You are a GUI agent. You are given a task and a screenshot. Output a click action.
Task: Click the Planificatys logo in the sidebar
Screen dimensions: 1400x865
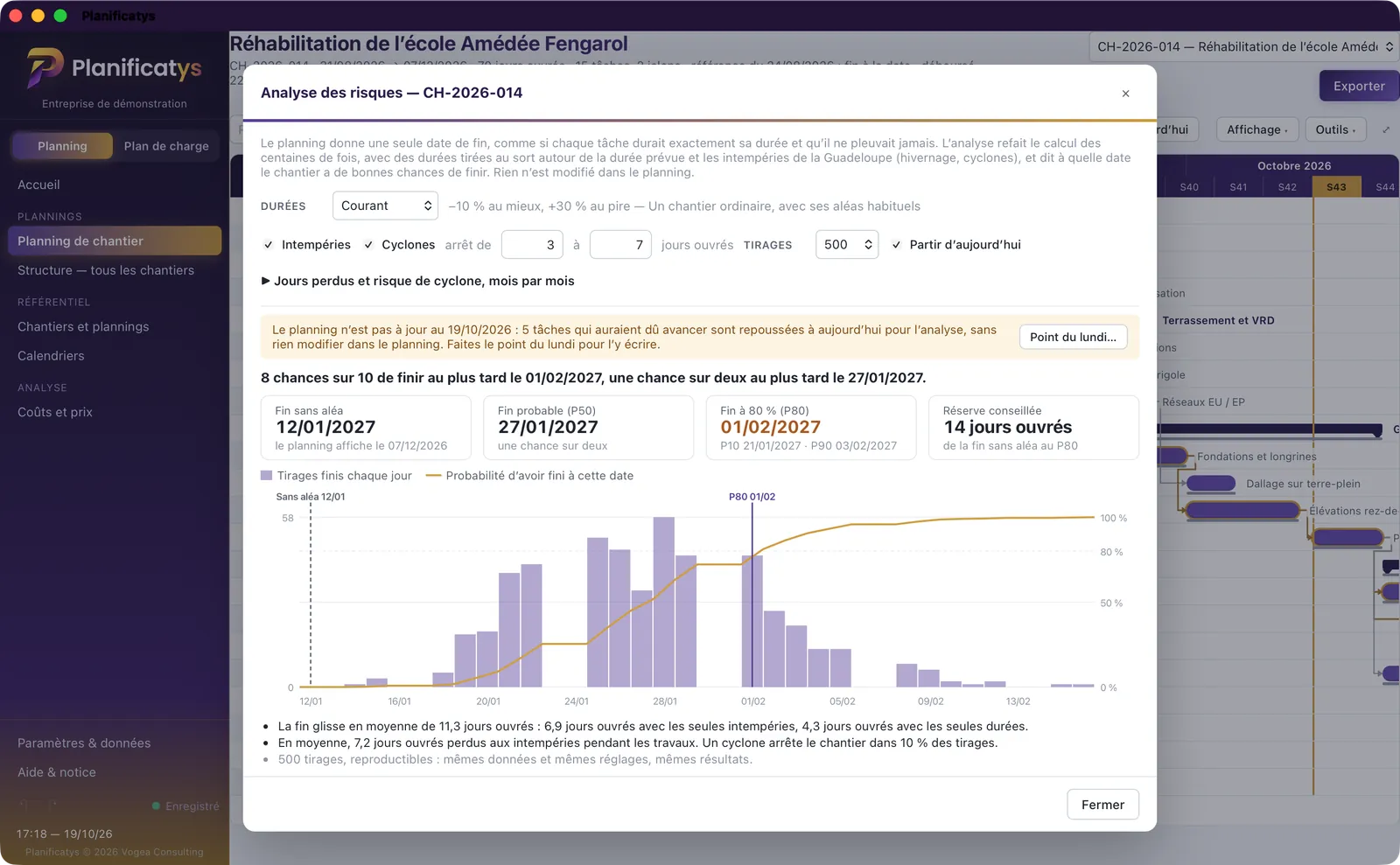click(x=115, y=67)
